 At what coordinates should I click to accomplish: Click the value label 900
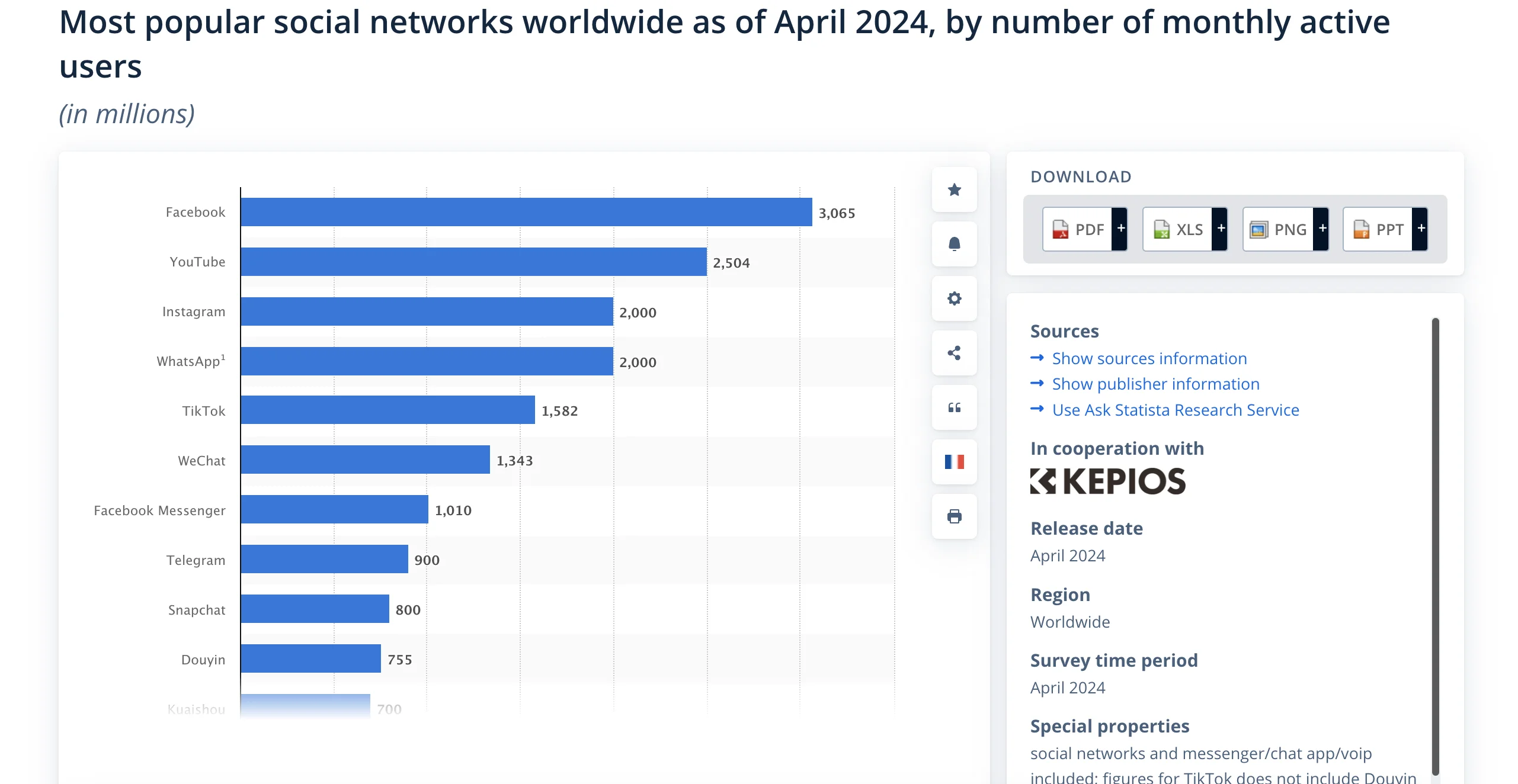pos(427,560)
